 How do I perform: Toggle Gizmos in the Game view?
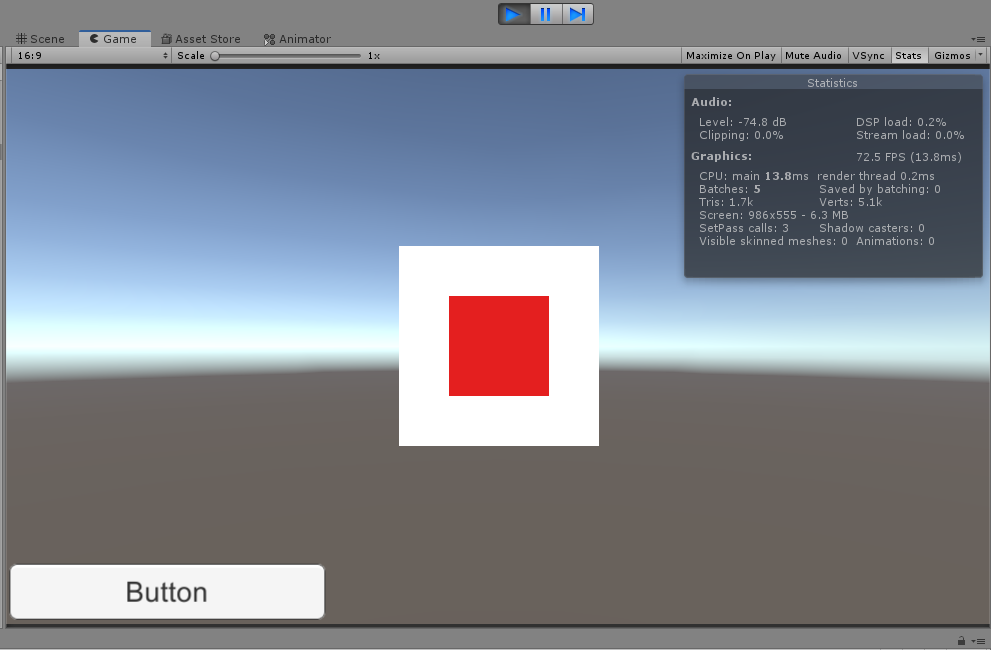[x=952, y=56]
